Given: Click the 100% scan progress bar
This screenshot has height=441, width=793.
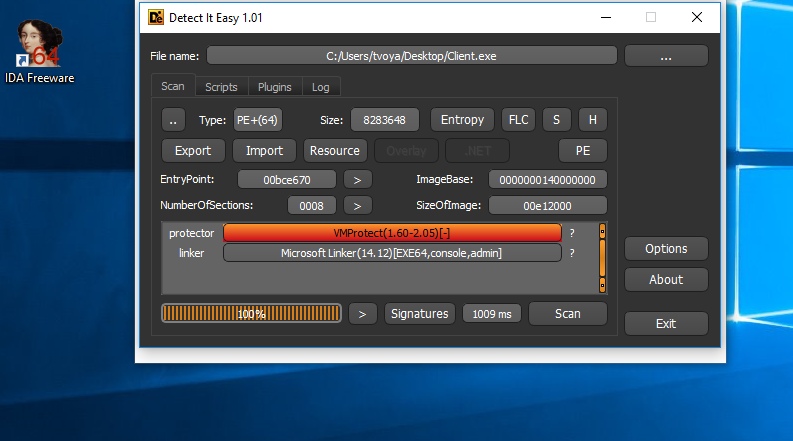Looking at the screenshot, I should [x=251, y=314].
